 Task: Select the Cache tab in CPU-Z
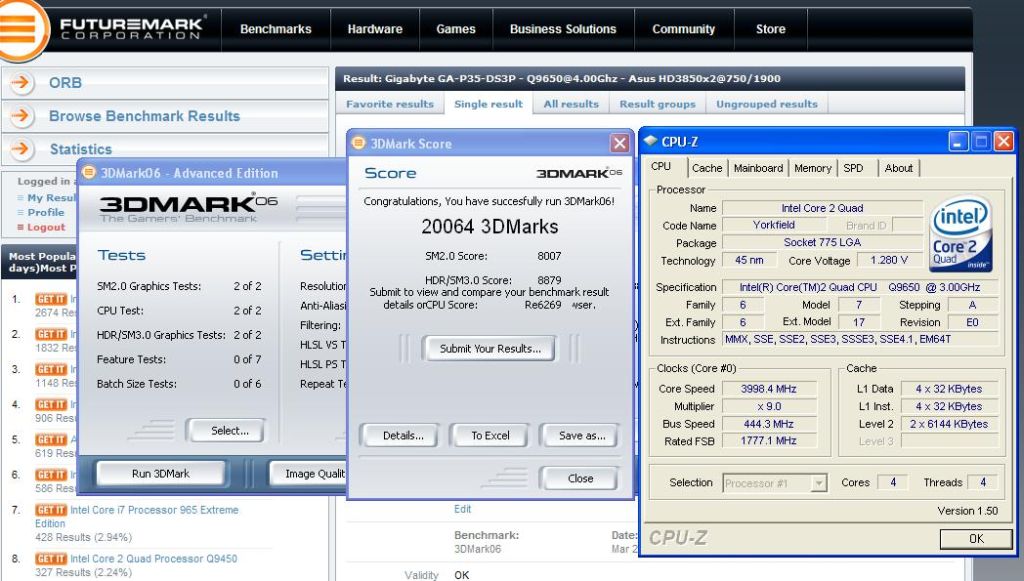point(707,168)
